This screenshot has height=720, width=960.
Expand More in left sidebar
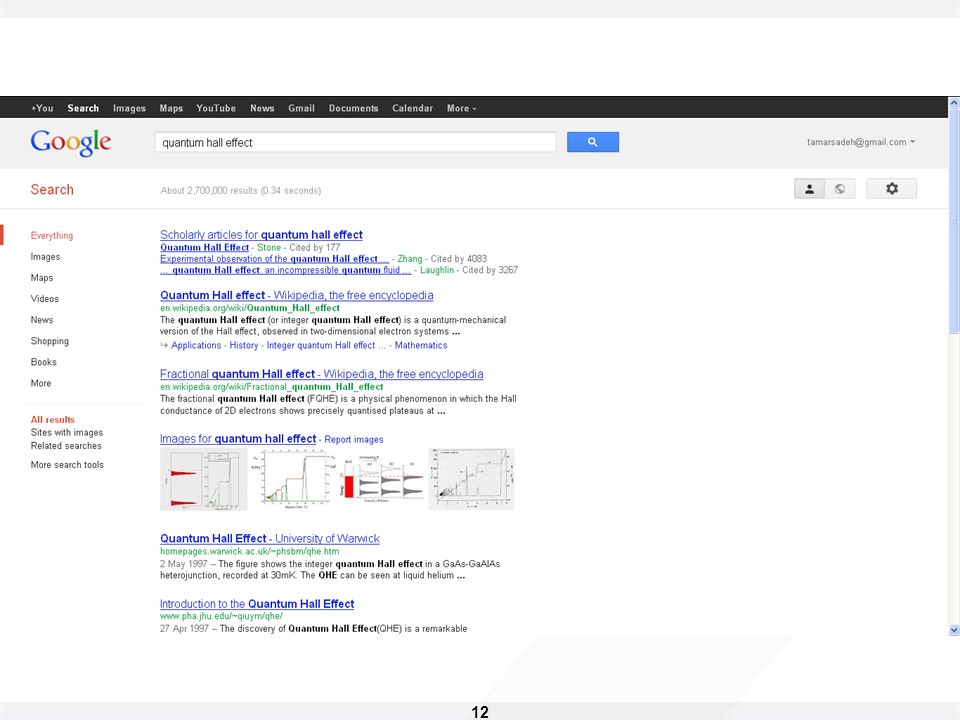(41, 383)
